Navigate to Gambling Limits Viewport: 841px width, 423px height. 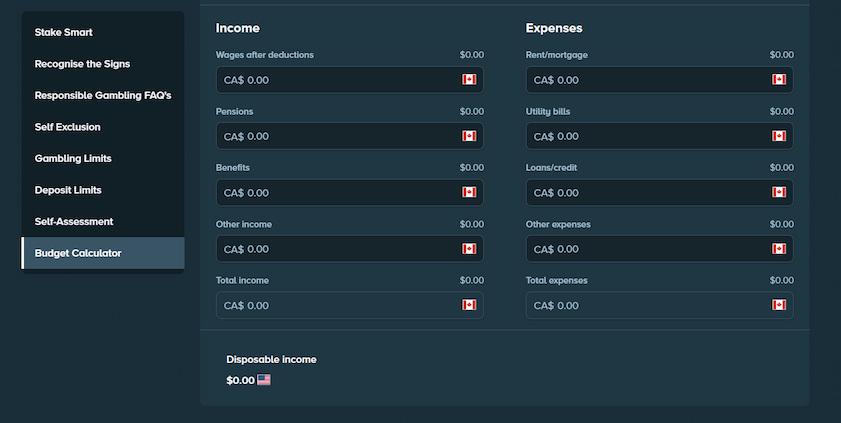73,159
